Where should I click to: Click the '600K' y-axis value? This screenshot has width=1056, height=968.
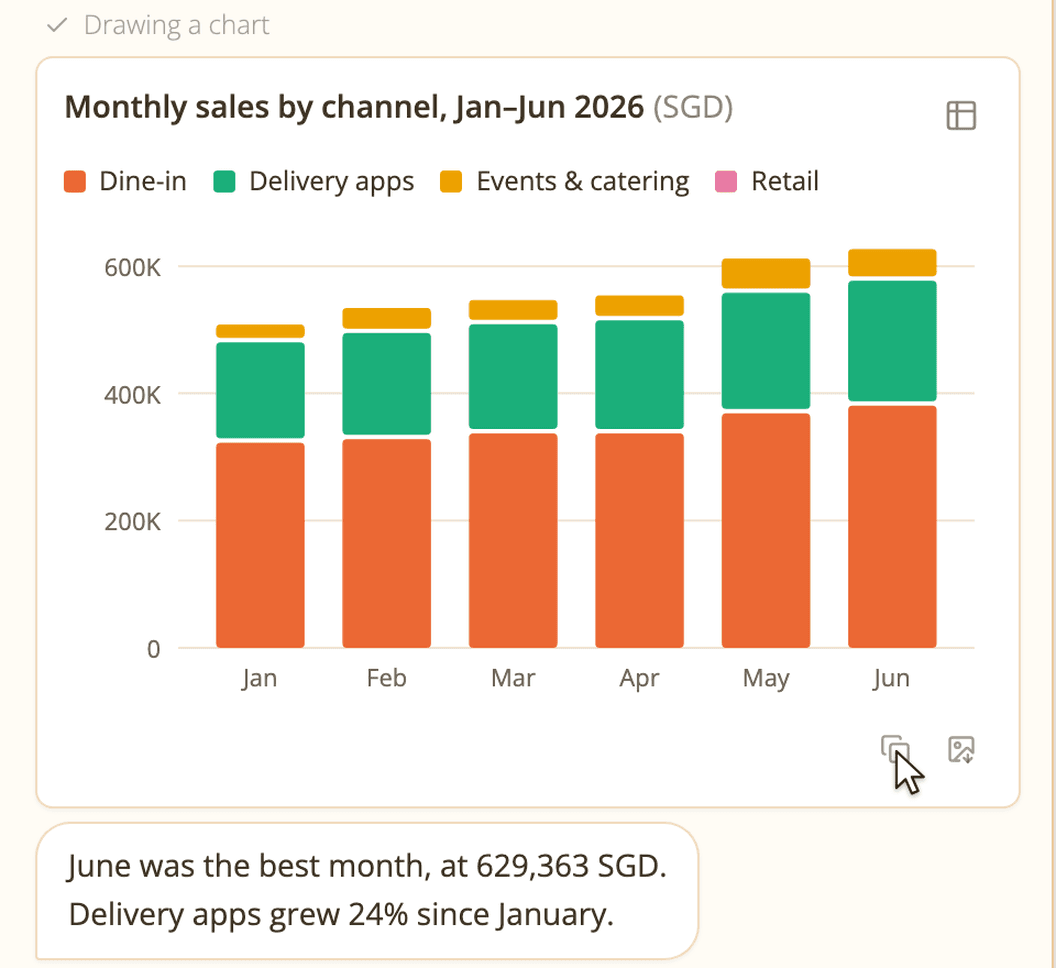tap(132, 267)
